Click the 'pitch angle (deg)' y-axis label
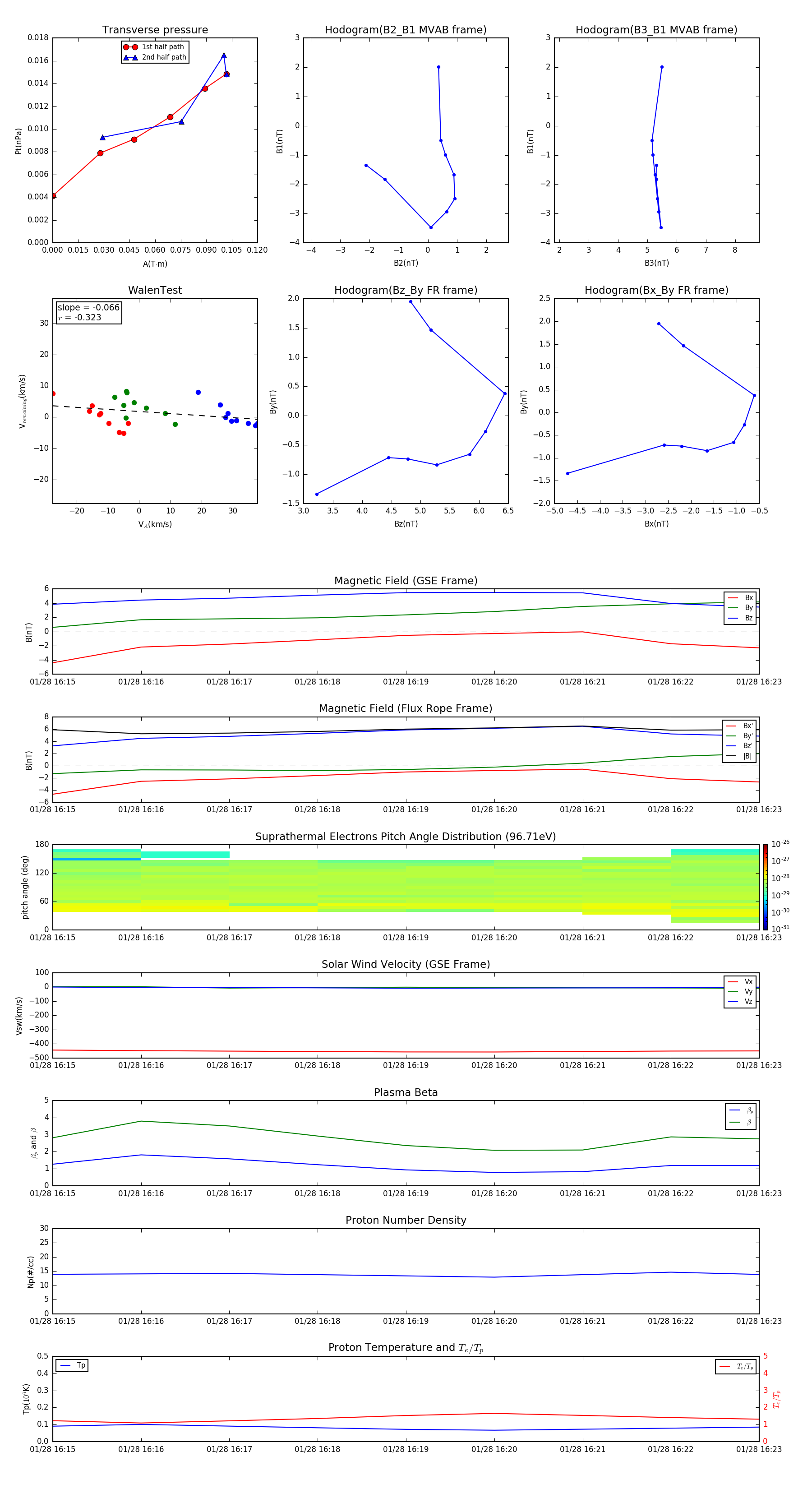This screenshot has height=1489, width=812. pyautogui.click(x=25, y=887)
